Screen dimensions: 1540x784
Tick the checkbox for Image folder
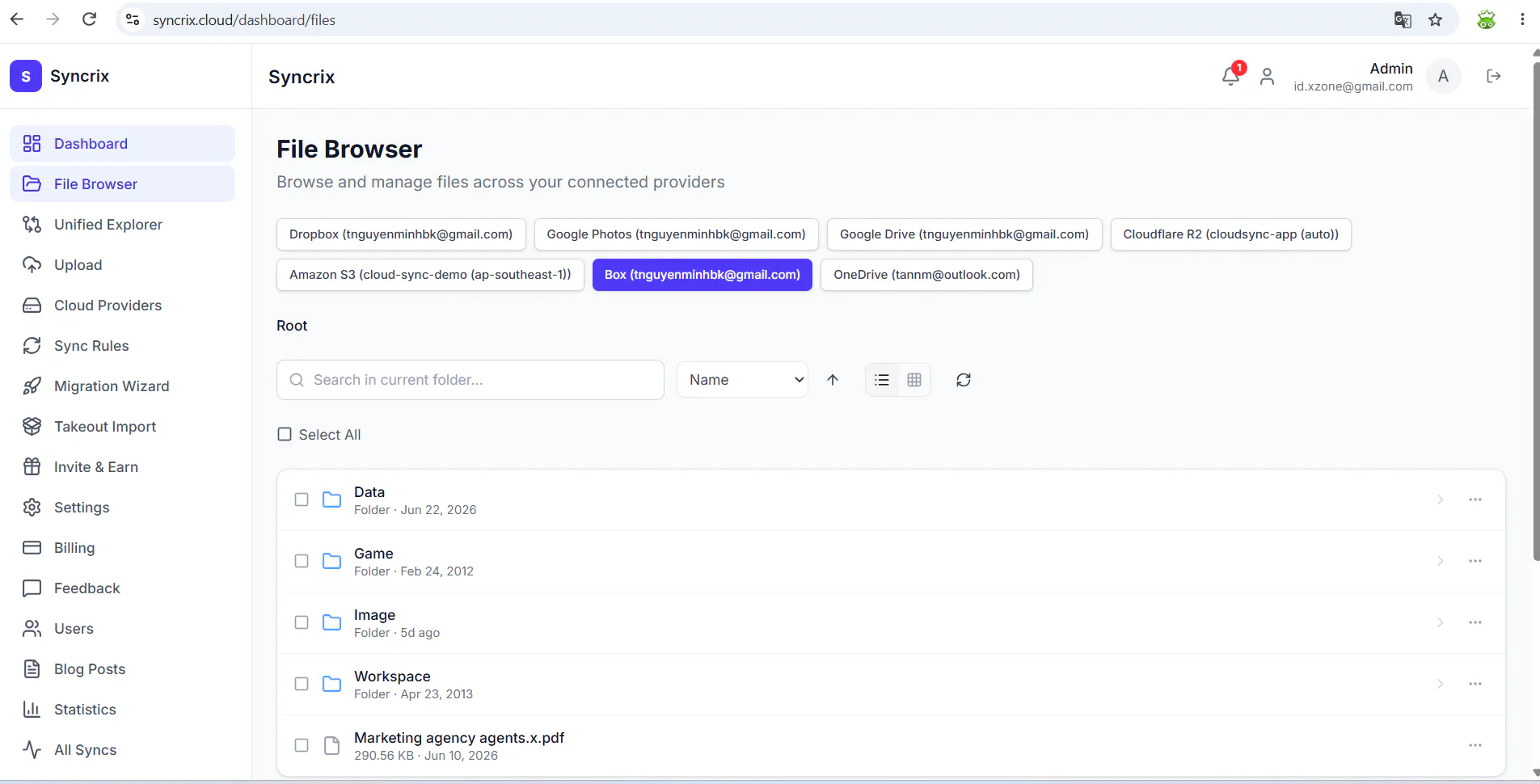tap(302, 622)
